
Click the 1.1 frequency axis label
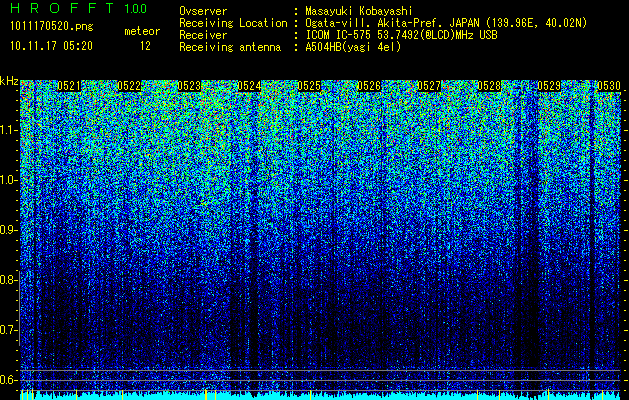[x=8, y=130]
